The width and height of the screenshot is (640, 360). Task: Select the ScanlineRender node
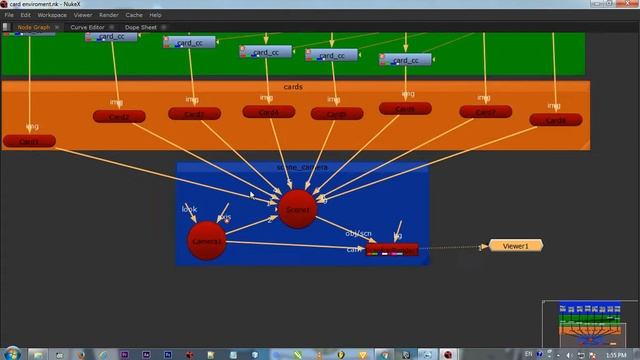[392, 250]
